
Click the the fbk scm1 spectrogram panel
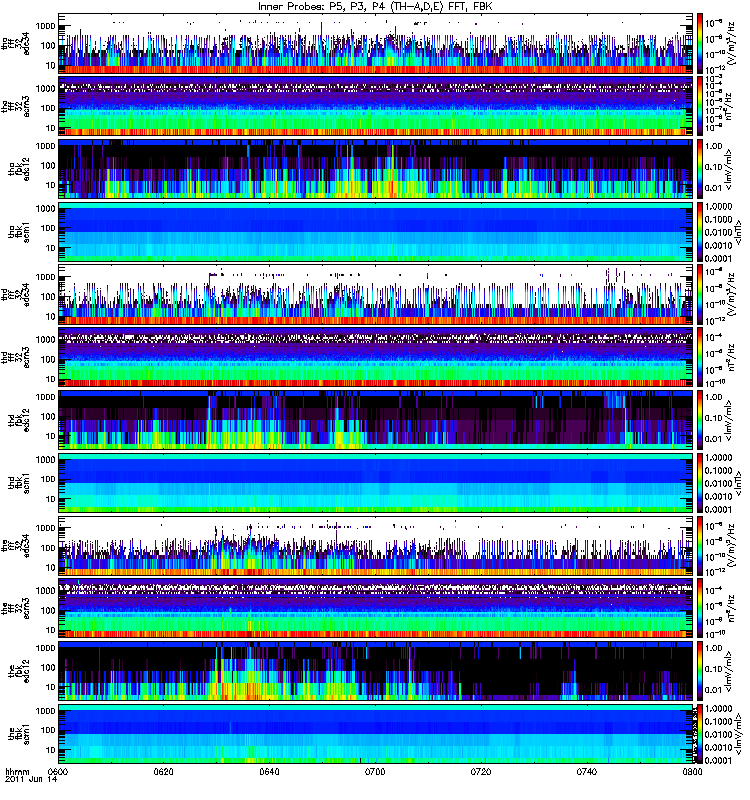376,734
